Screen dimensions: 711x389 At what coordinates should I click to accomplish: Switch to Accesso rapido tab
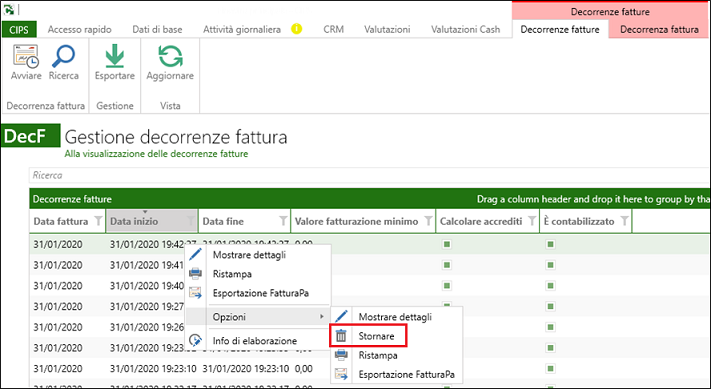click(x=79, y=29)
